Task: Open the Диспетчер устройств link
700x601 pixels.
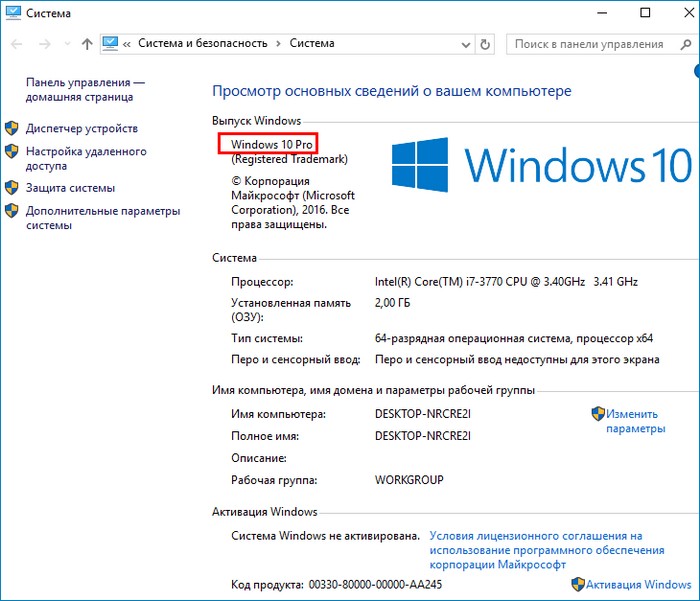Action: [82, 129]
